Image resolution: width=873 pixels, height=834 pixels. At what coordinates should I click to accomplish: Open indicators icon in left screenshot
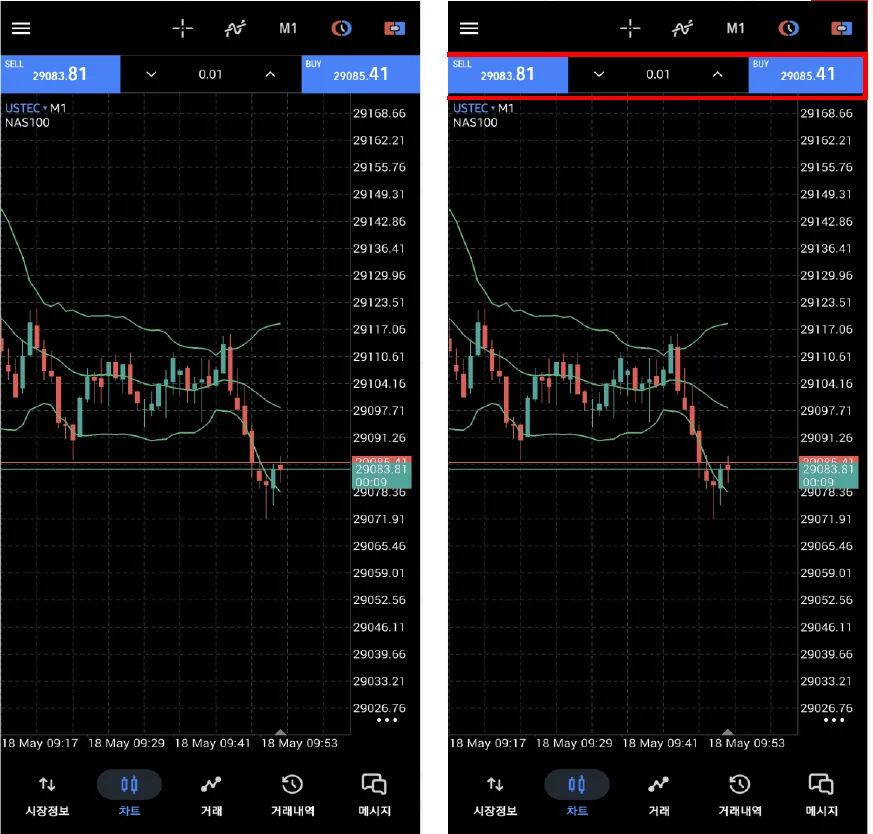[235, 28]
